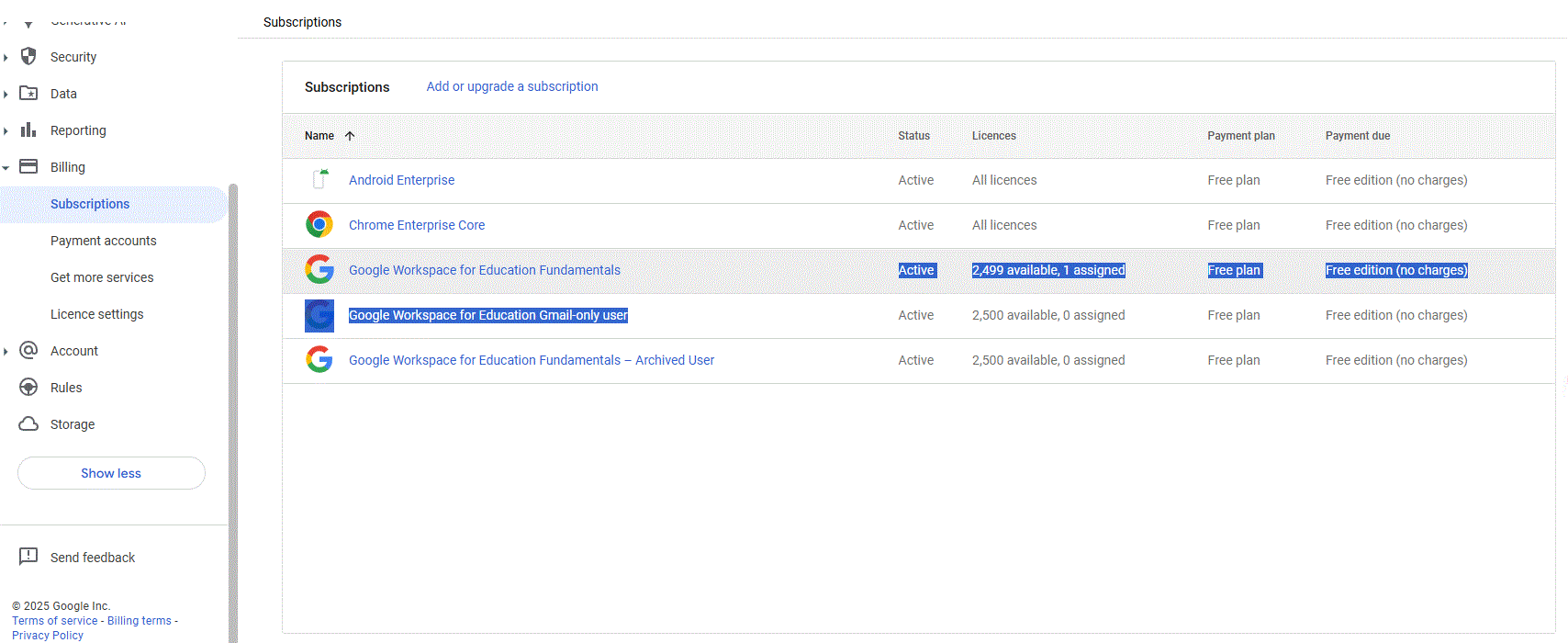Open Terms of service link
Image resolution: width=1568 pixels, height=643 pixels.
[55, 621]
